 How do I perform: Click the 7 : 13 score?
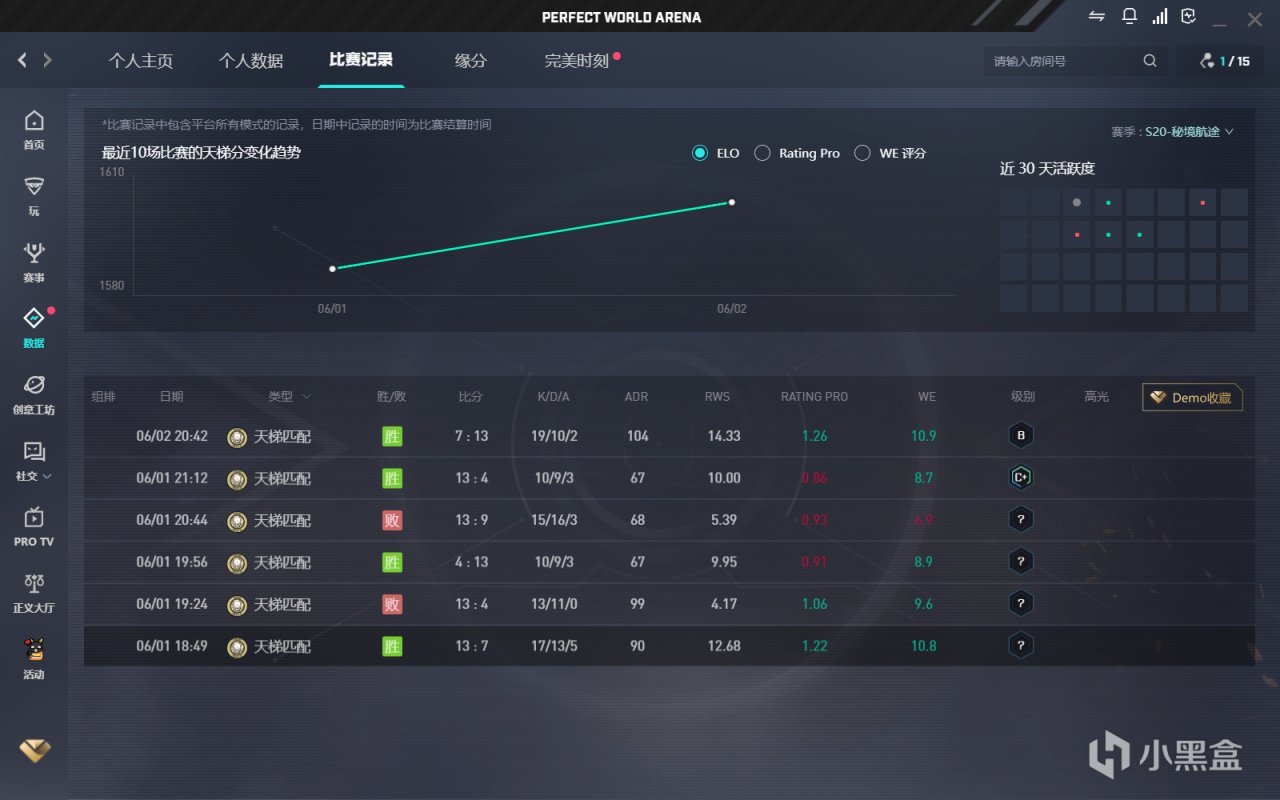[472, 436]
